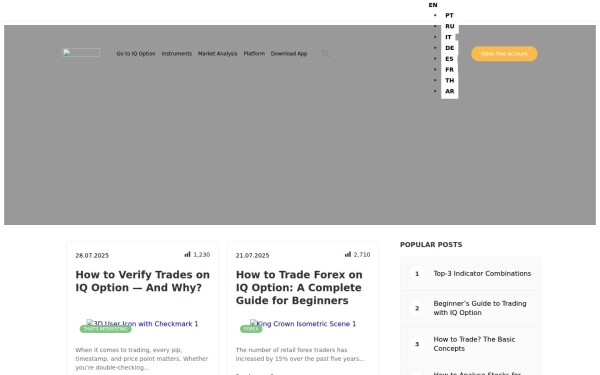Switch language to RU
This screenshot has height=375, width=600.
[x=450, y=26]
